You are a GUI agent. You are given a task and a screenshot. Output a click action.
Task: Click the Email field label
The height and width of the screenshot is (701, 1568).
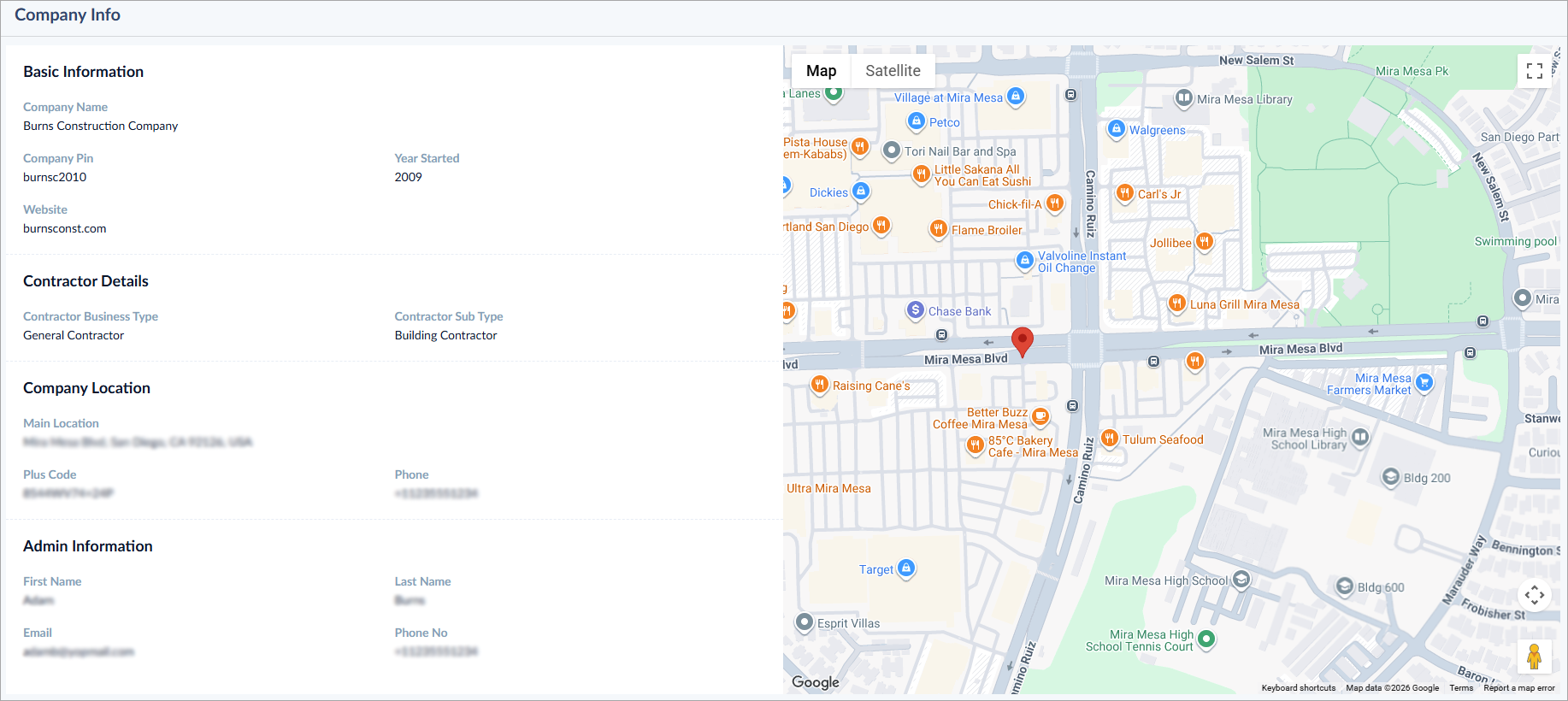point(38,633)
